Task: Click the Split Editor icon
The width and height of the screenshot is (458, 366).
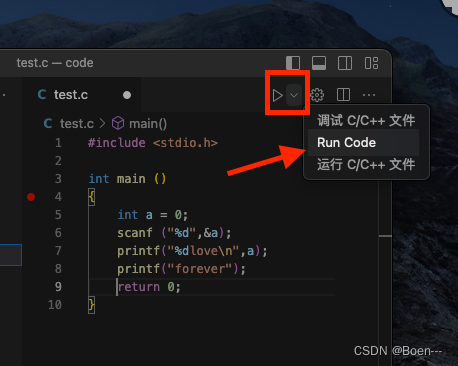Action: 343,95
